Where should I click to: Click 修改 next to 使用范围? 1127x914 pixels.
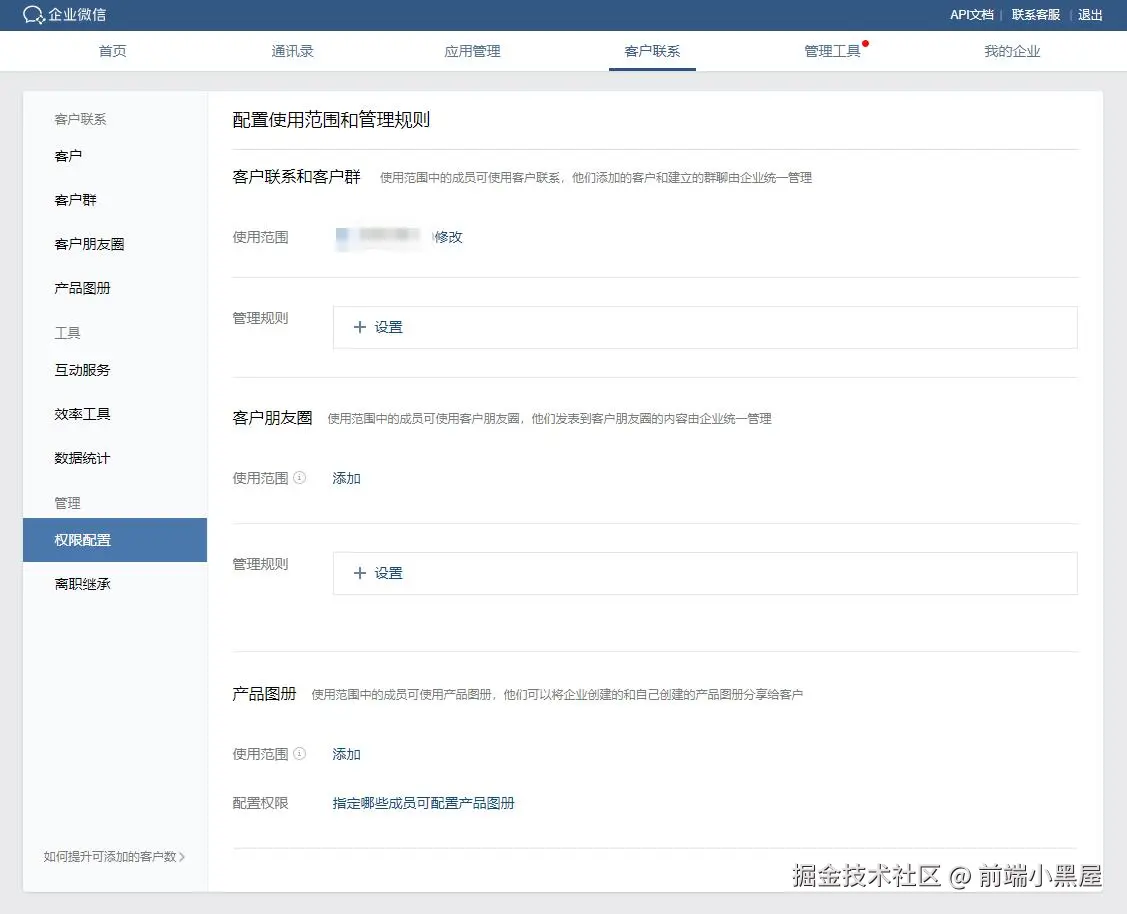point(448,236)
